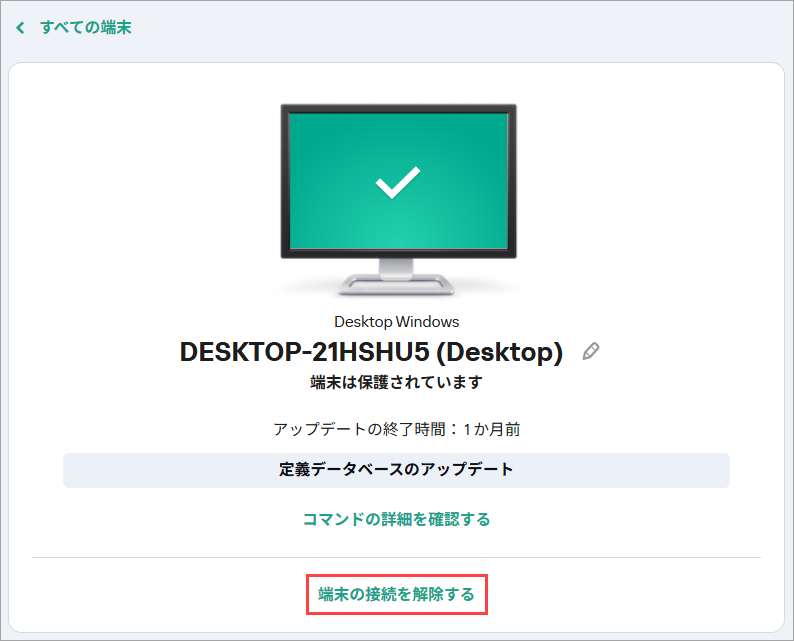Click the green monitor device image
The height and width of the screenshot is (641, 794).
click(398, 199)
